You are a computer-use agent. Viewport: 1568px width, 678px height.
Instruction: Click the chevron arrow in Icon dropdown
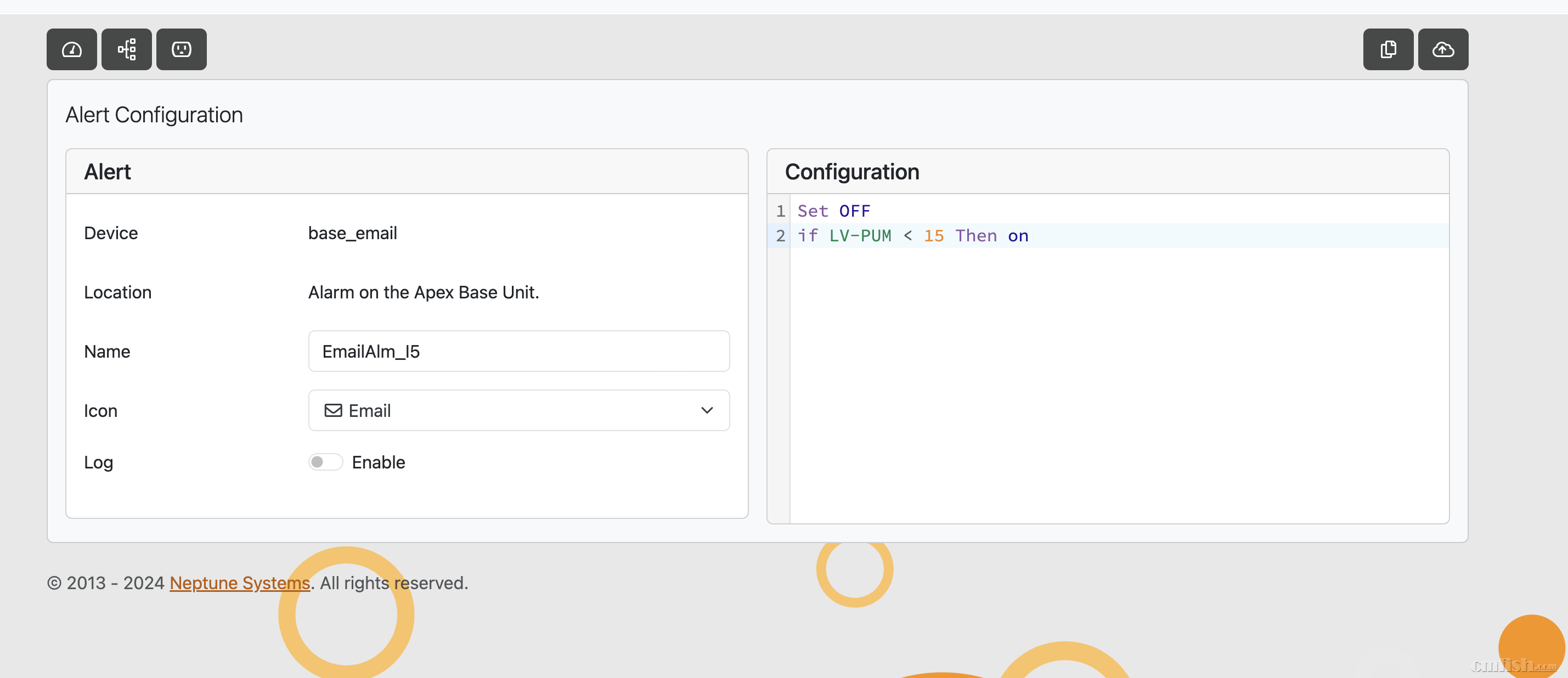707,410
